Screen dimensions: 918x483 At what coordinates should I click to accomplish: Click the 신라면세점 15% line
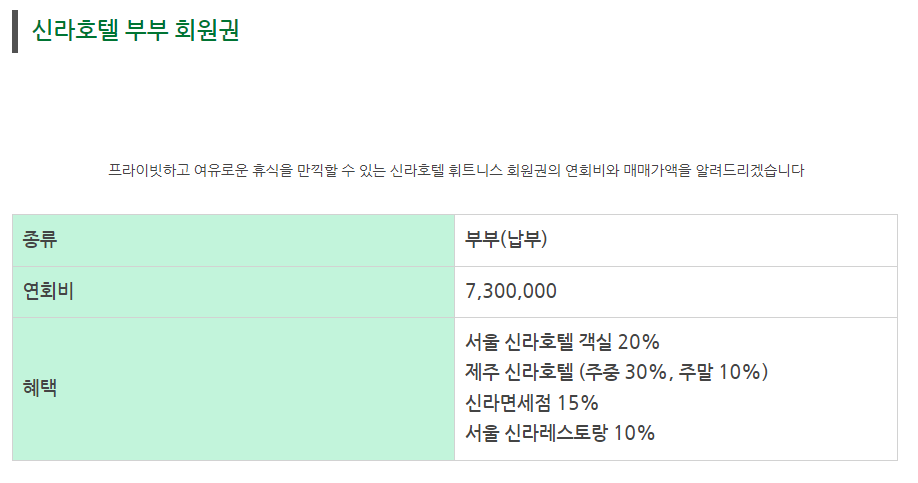click(x=532, y=403)
